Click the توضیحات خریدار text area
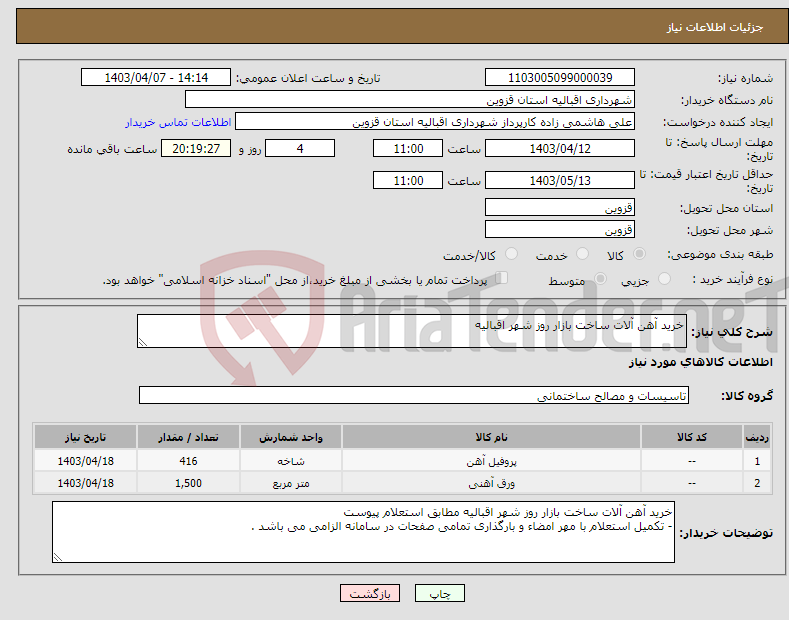The width and height of the screenshot is (789, 620). [x=363, y=532]
